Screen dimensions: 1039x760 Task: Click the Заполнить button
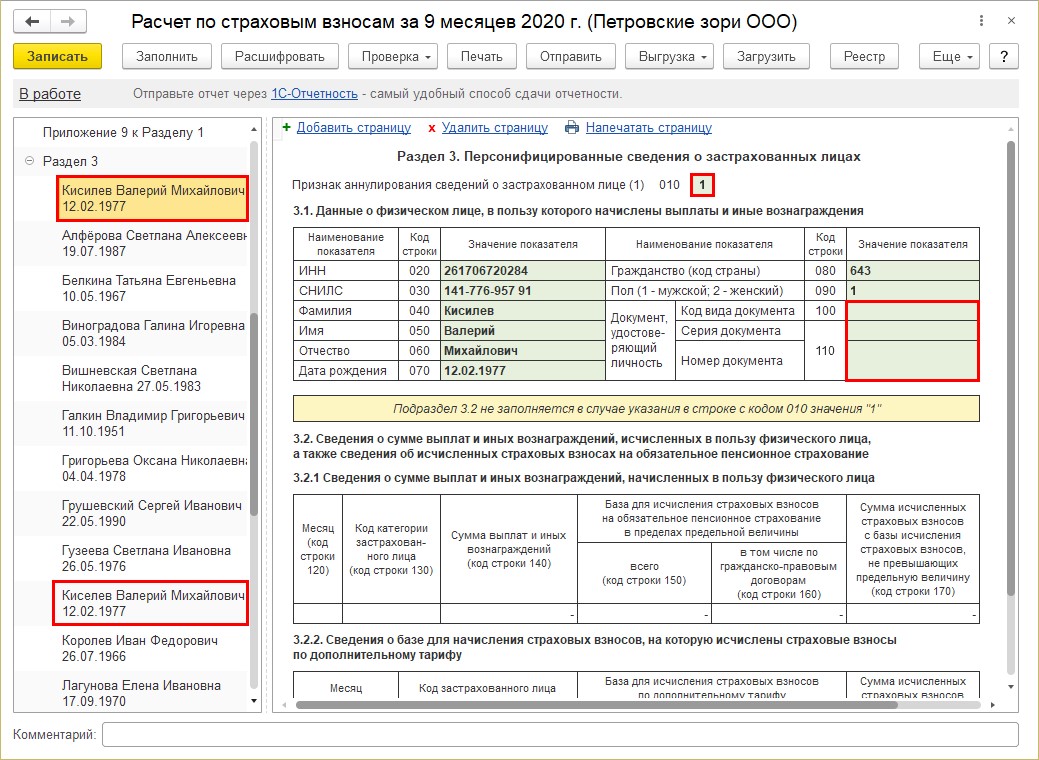tap(167, 56)
